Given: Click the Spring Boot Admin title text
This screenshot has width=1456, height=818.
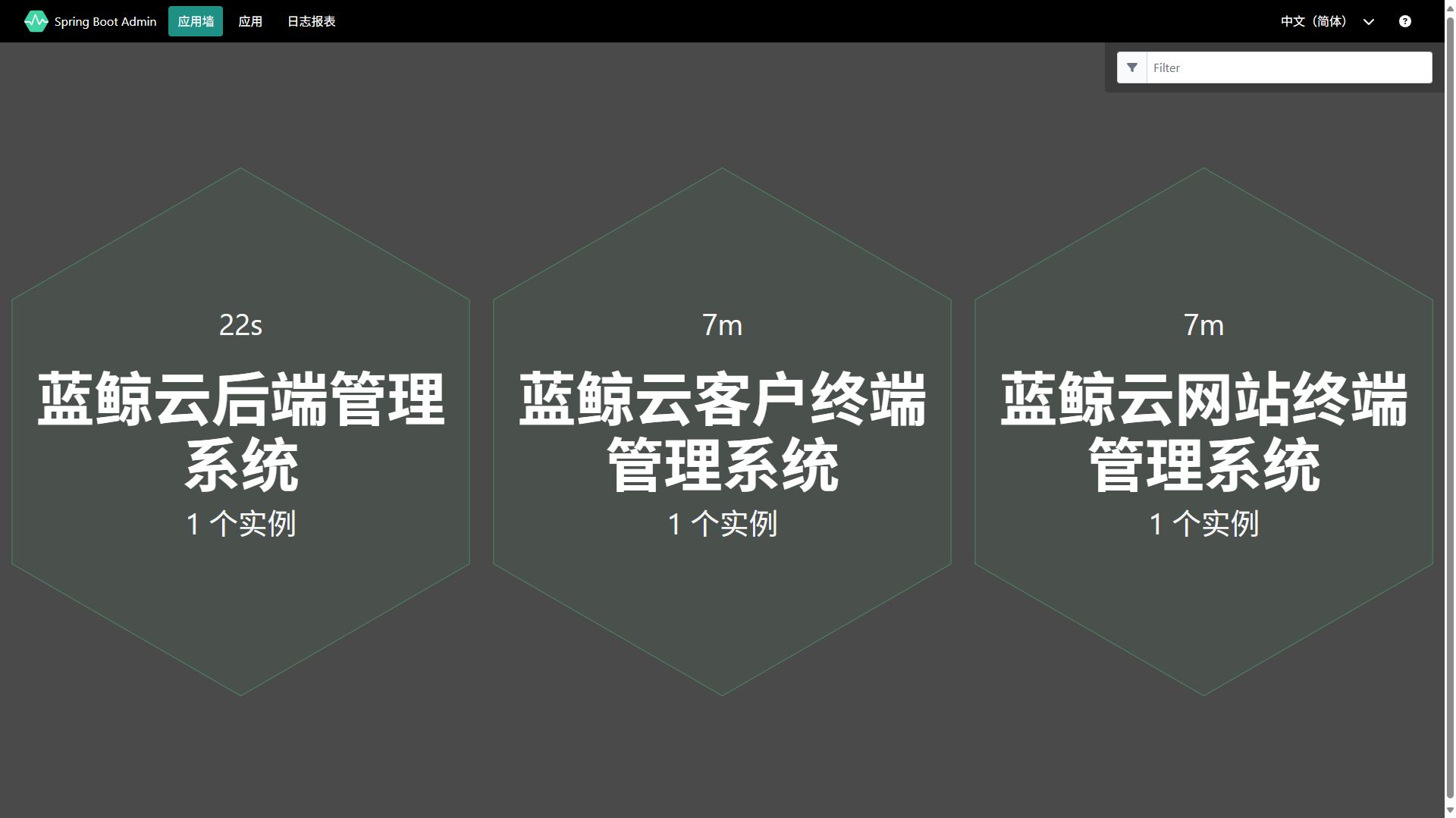Looking at the screenshot, I should tap(105, 21).
